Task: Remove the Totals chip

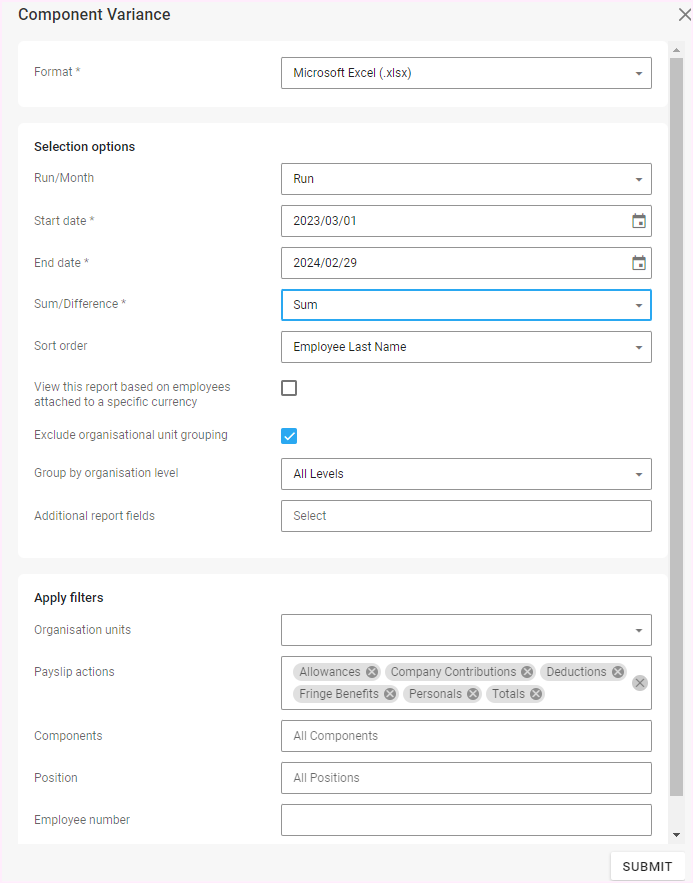Action: pyautogui.click(x=536, y=694)
